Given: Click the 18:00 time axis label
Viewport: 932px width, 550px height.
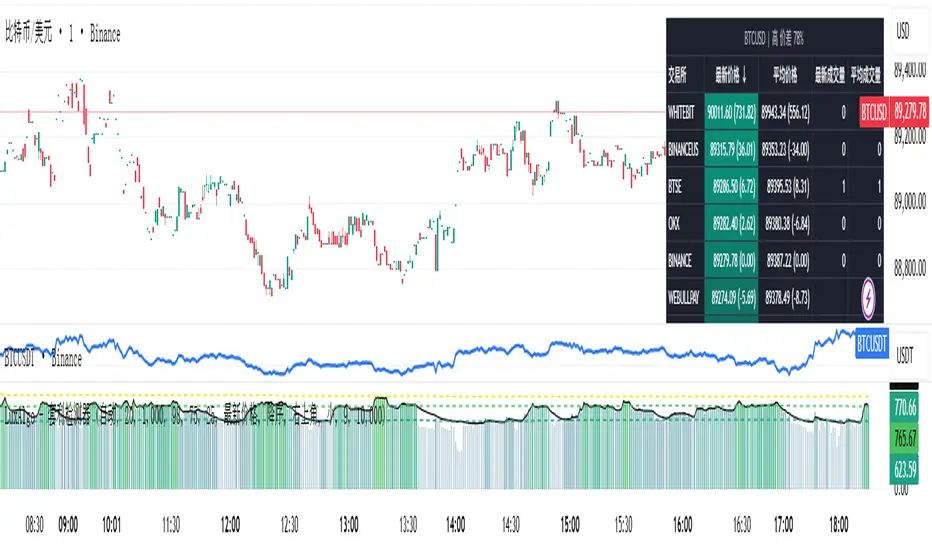Looking at the screenshot, I should (x=839, y=523).
